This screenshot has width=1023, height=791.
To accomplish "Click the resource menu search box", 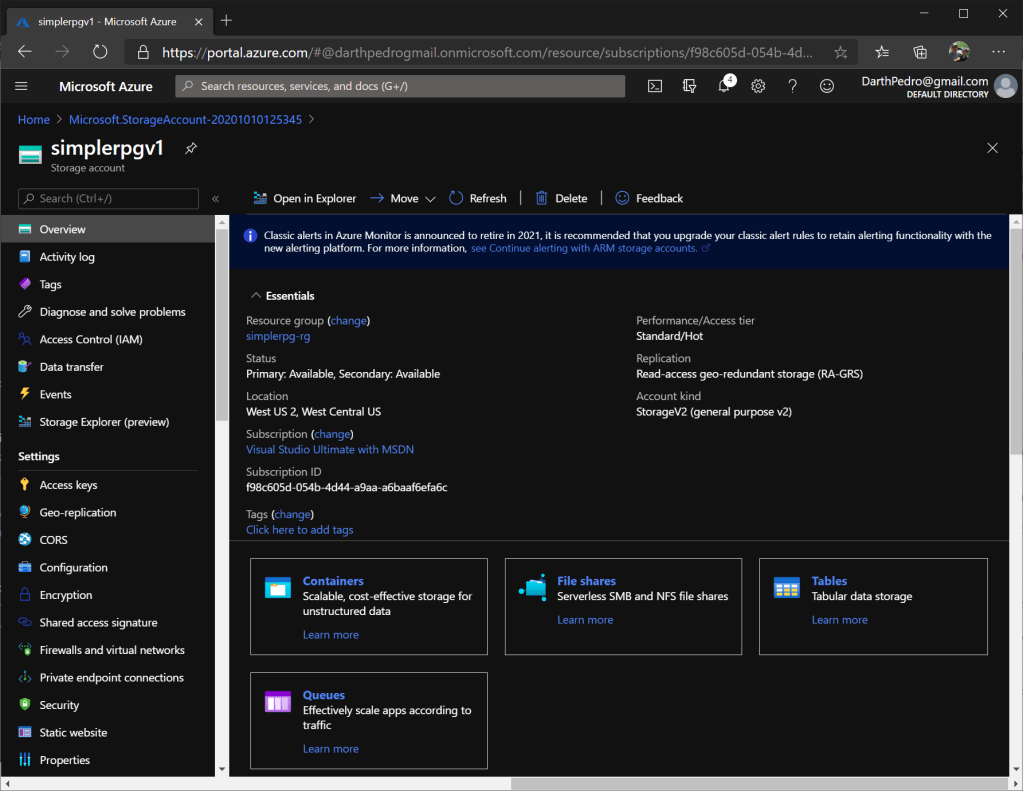I will tap(108, 198).
